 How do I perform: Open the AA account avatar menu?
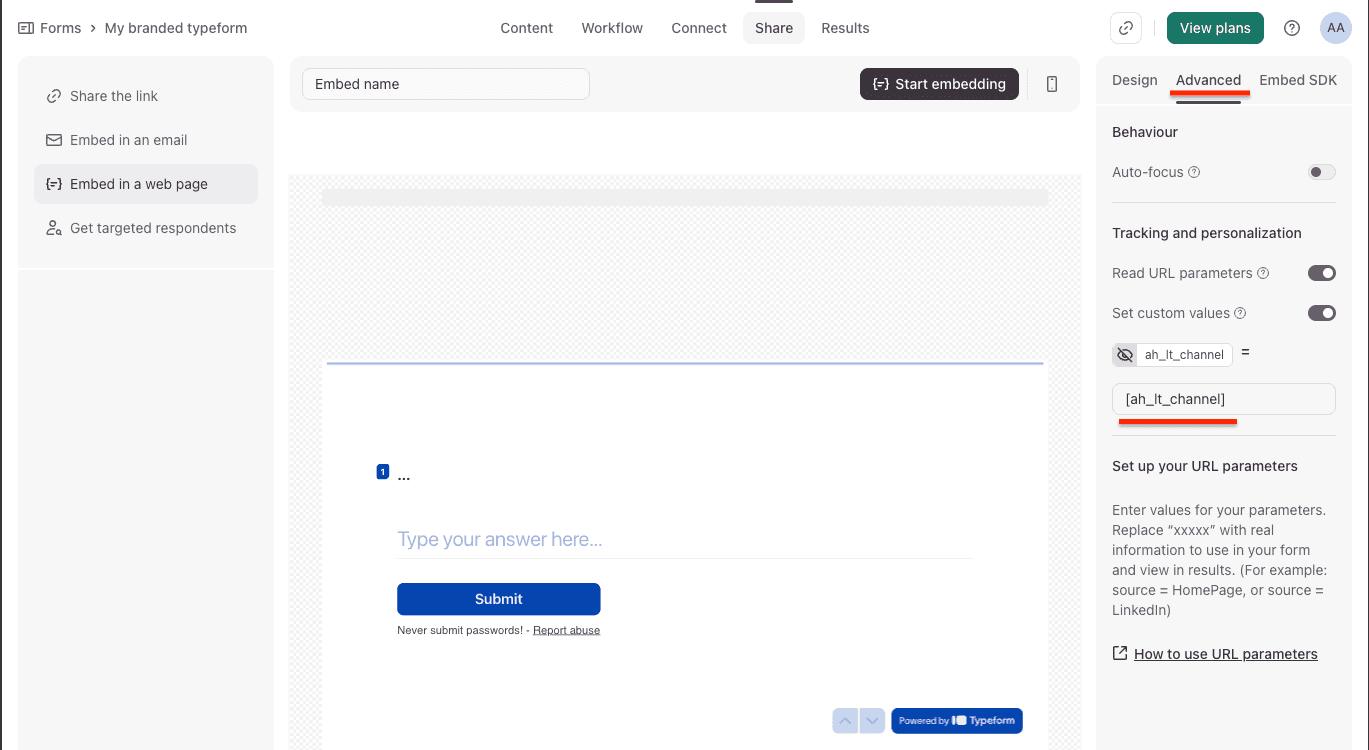pos(1336,27)
